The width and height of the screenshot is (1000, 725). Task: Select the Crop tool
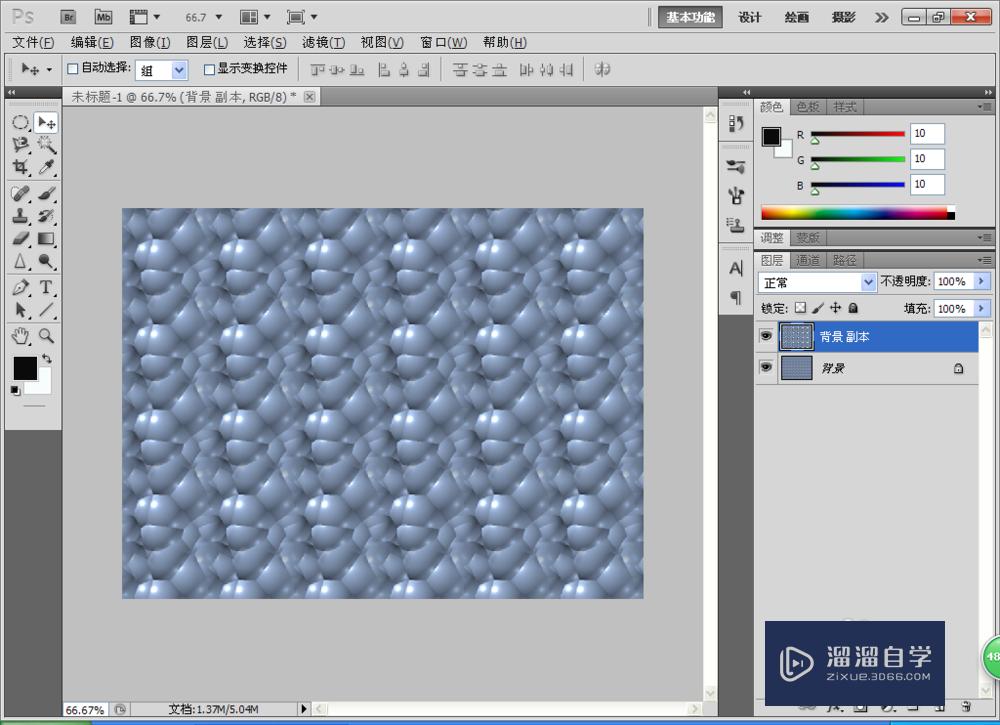pos(20,168)
